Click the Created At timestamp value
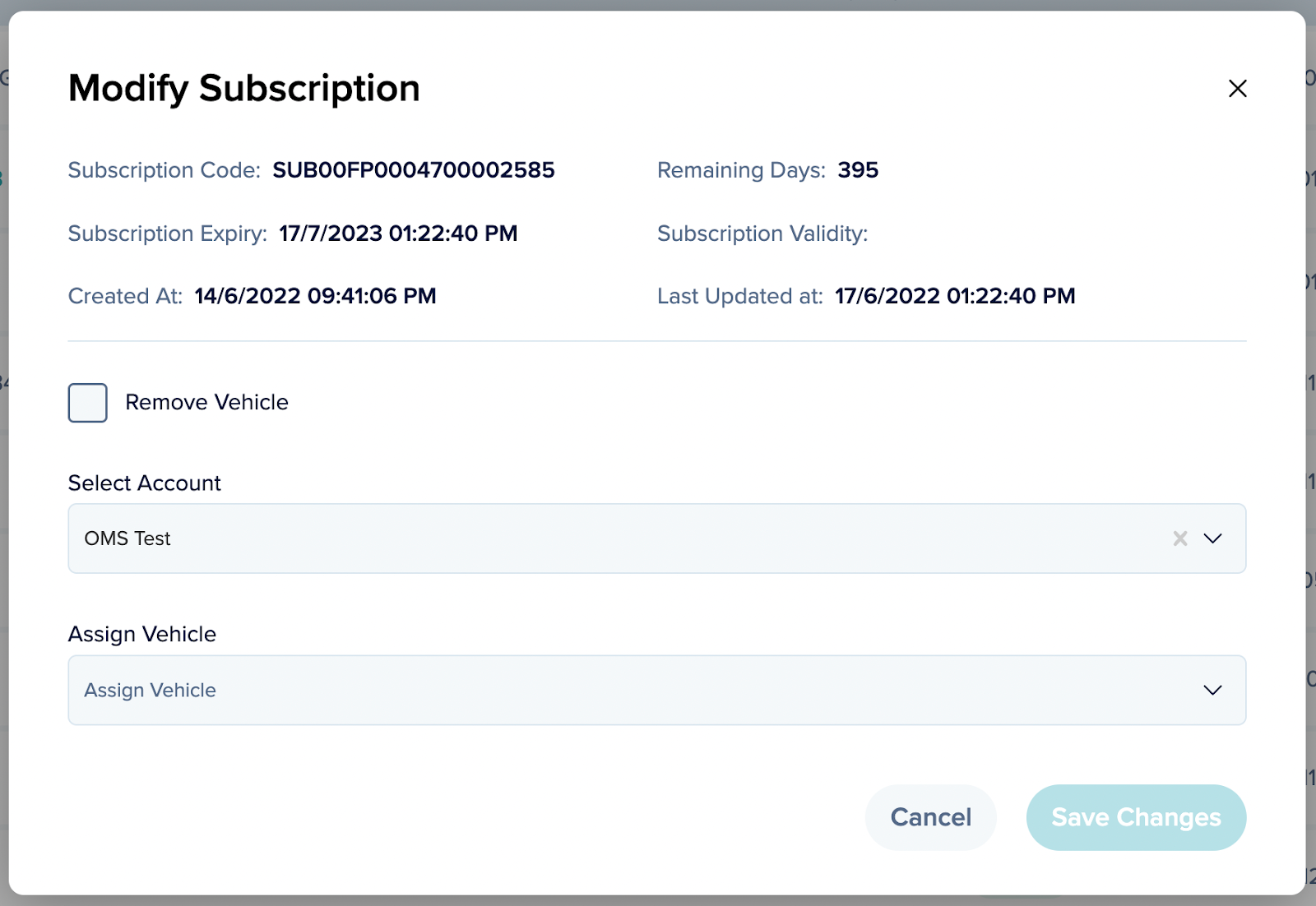Image resolution: width=1316 pixels, height=906 pixels. click(x=315, y=296)
